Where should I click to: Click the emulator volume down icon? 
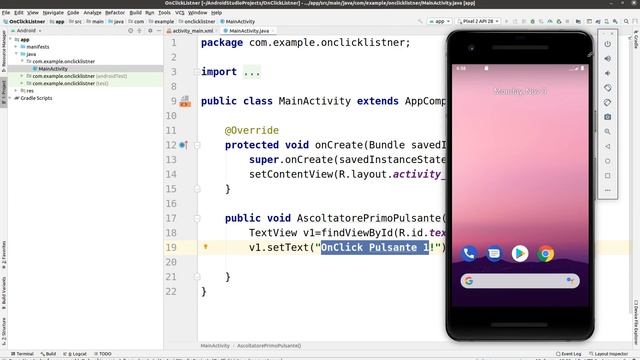click(607, 73)
